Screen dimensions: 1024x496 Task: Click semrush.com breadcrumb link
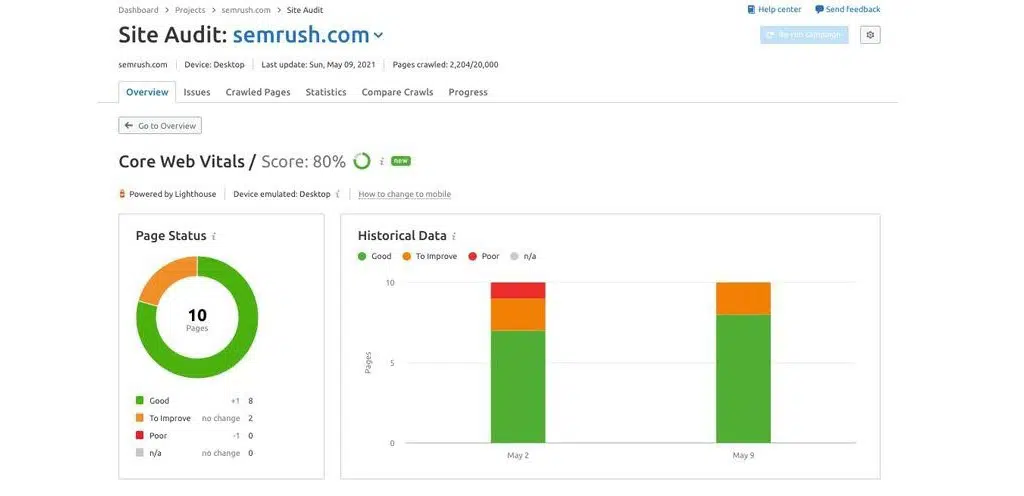(246, 10)
